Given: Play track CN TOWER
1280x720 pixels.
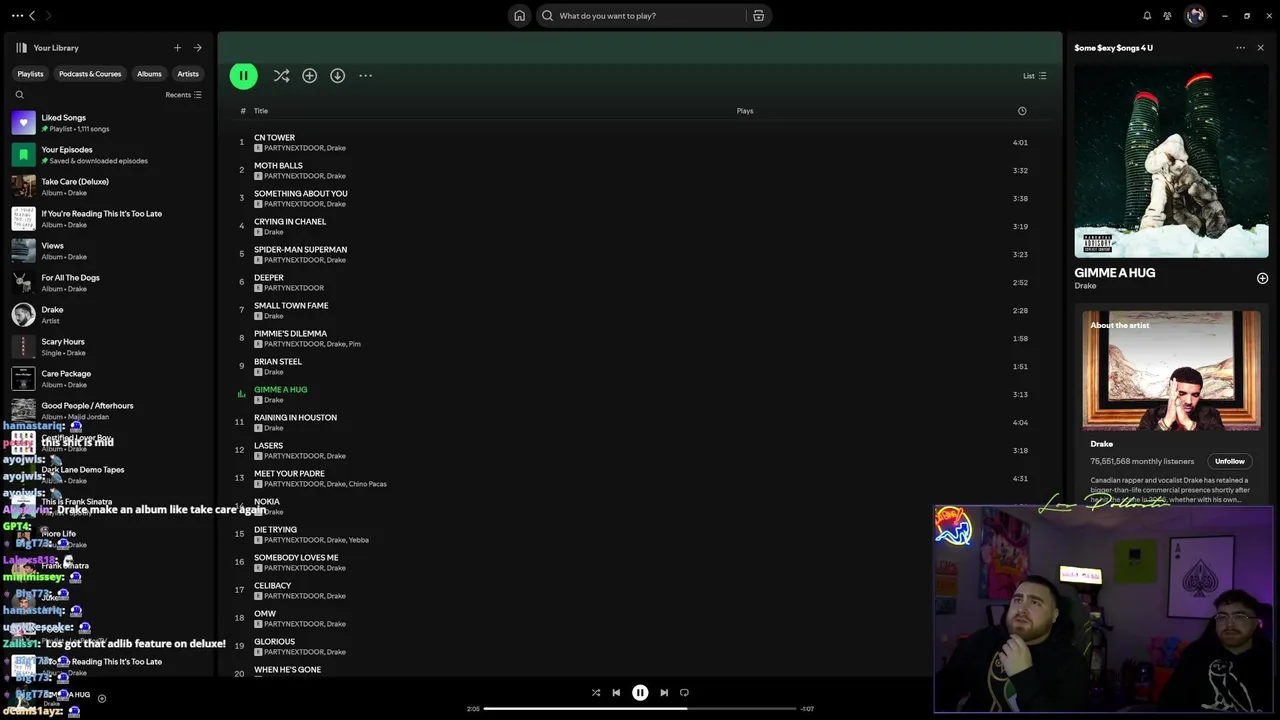Looking at the screenshot, I should pos(640,142).
